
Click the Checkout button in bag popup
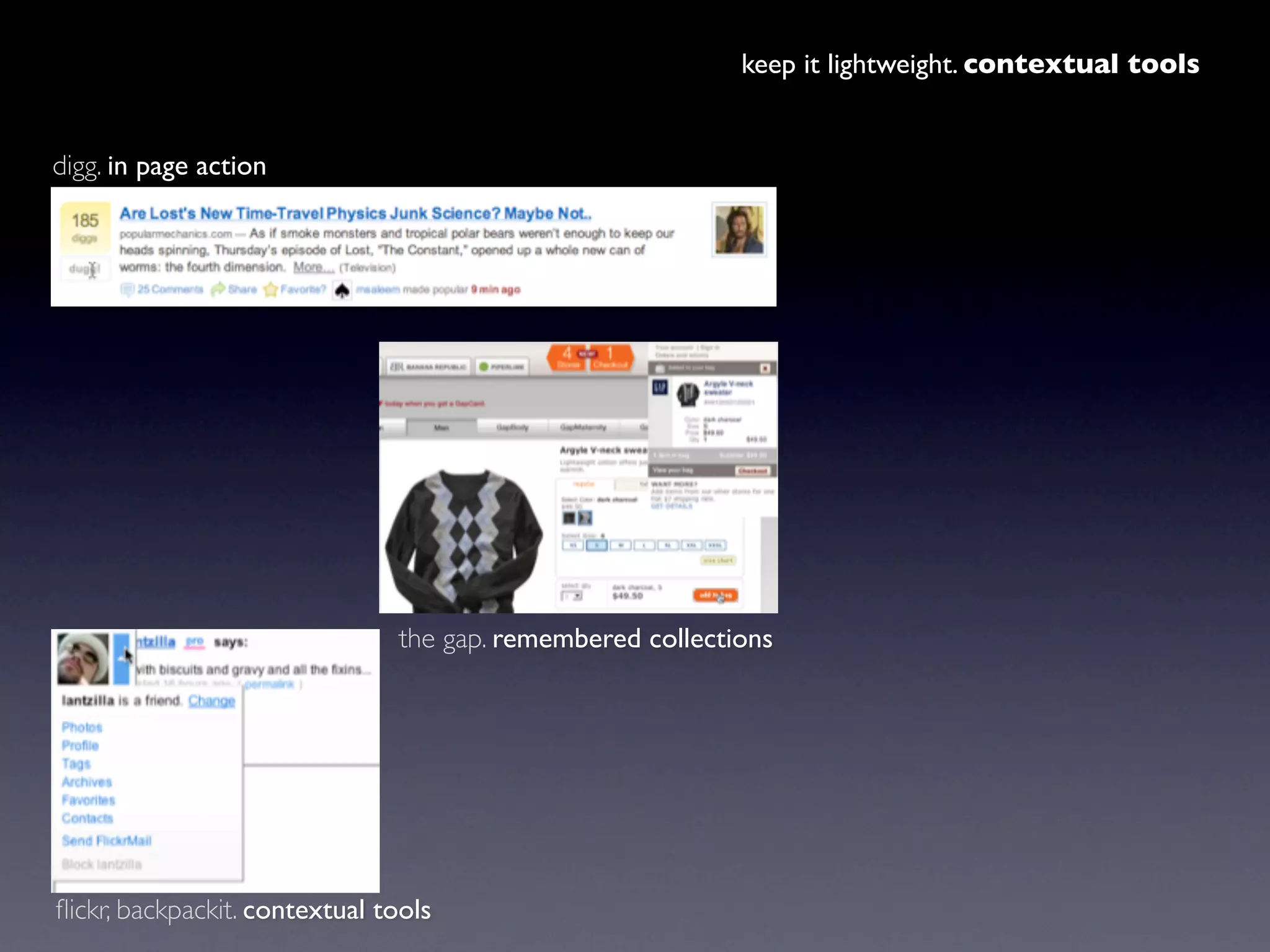pyautogui.click(x=753, y=471)
